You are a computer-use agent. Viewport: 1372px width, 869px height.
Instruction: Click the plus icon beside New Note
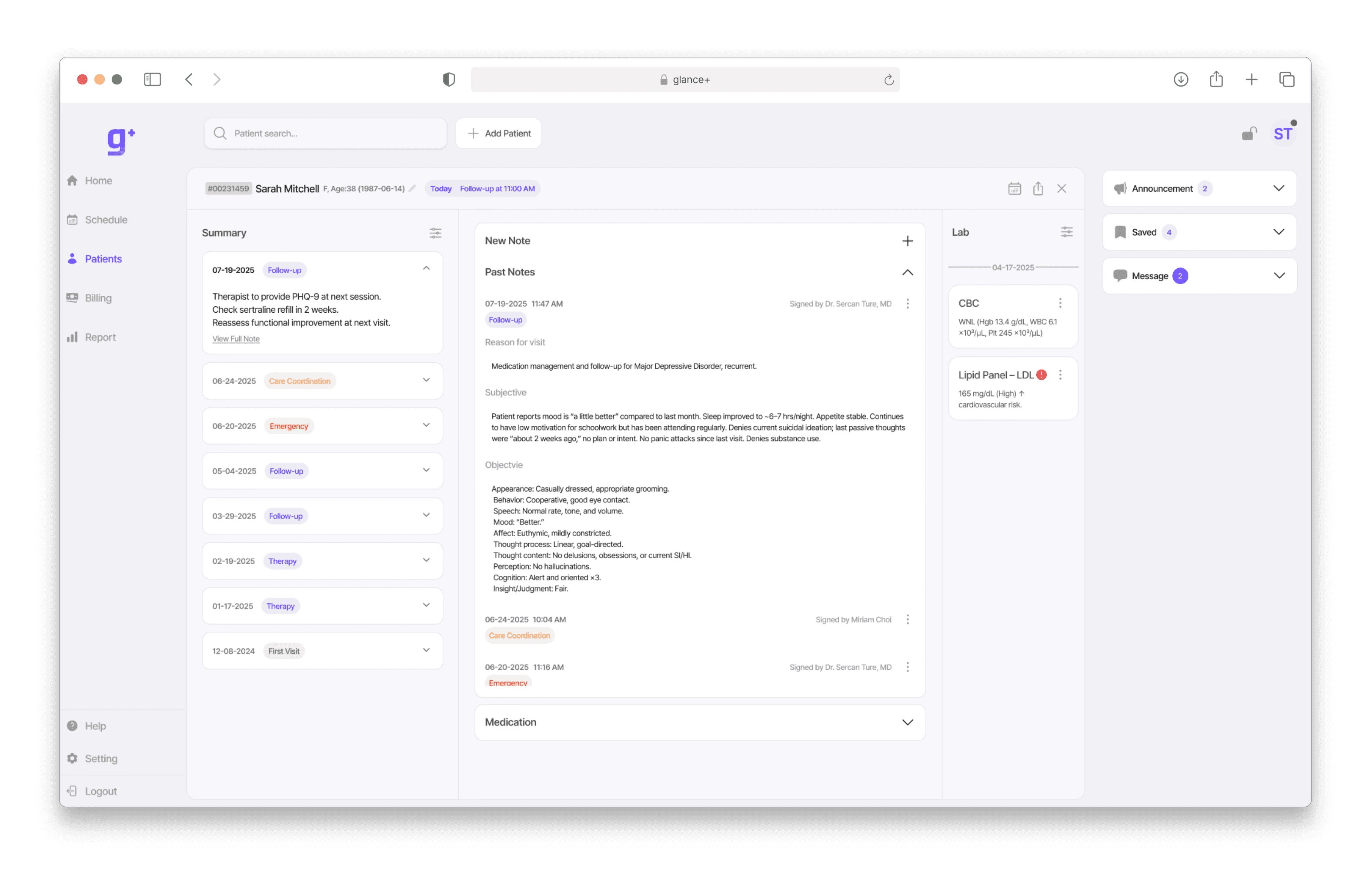pyautogui.click(x=908, y=241)
